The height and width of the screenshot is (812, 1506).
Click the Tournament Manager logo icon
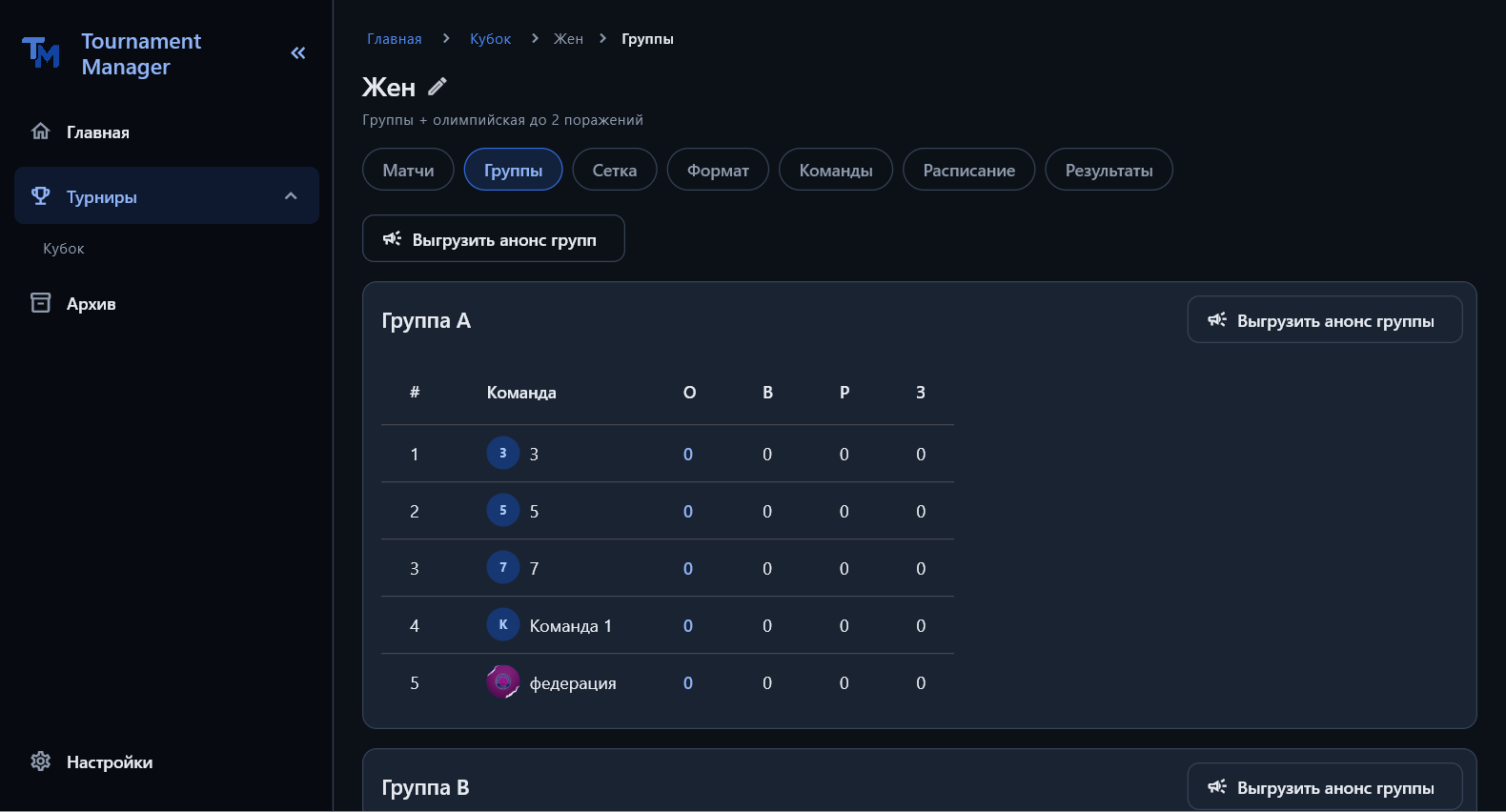(41, 53)
